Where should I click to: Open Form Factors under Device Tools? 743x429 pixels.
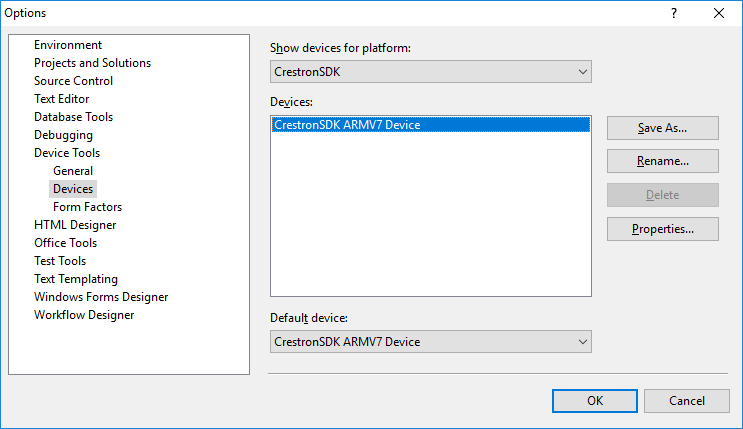coord(87,207)
